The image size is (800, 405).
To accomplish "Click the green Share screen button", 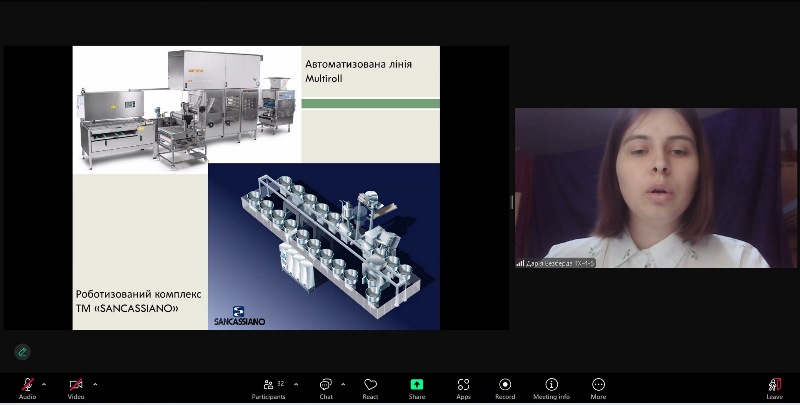I will pyautogui.click(x=417, y=389).
